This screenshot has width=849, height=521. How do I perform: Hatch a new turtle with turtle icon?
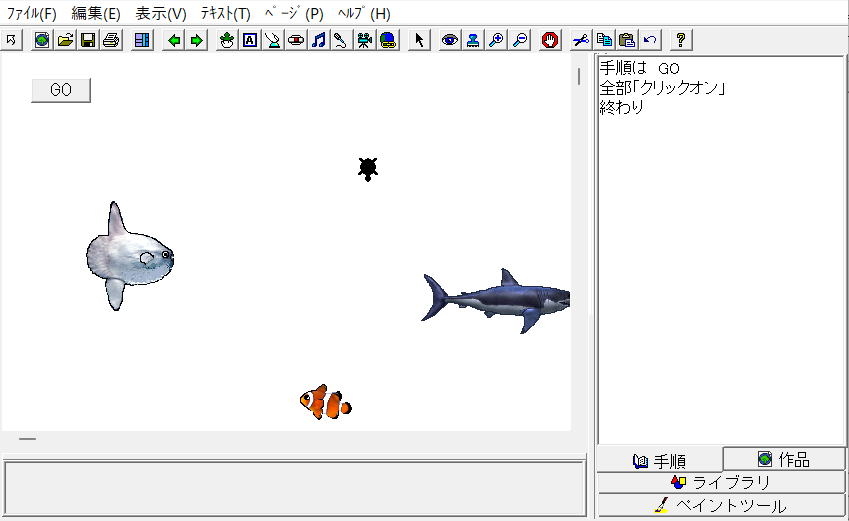coord(227,40)
